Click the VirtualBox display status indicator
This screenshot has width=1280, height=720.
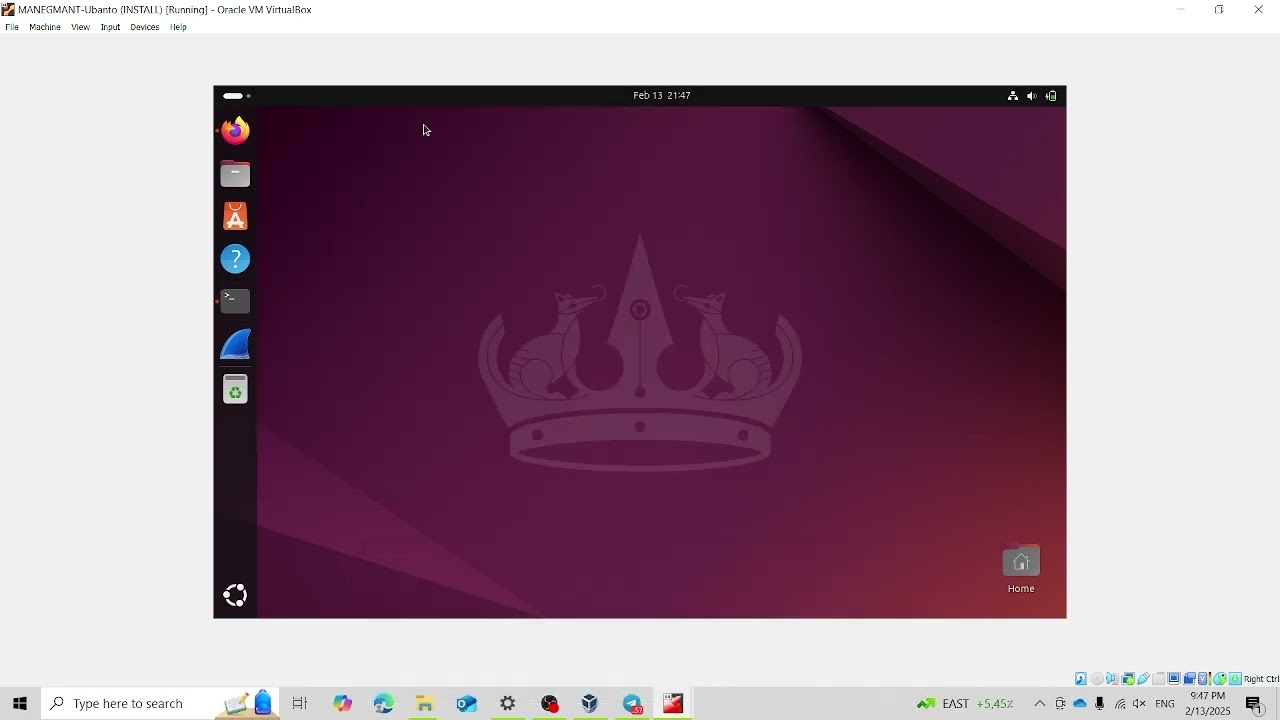click(1174, 679)
